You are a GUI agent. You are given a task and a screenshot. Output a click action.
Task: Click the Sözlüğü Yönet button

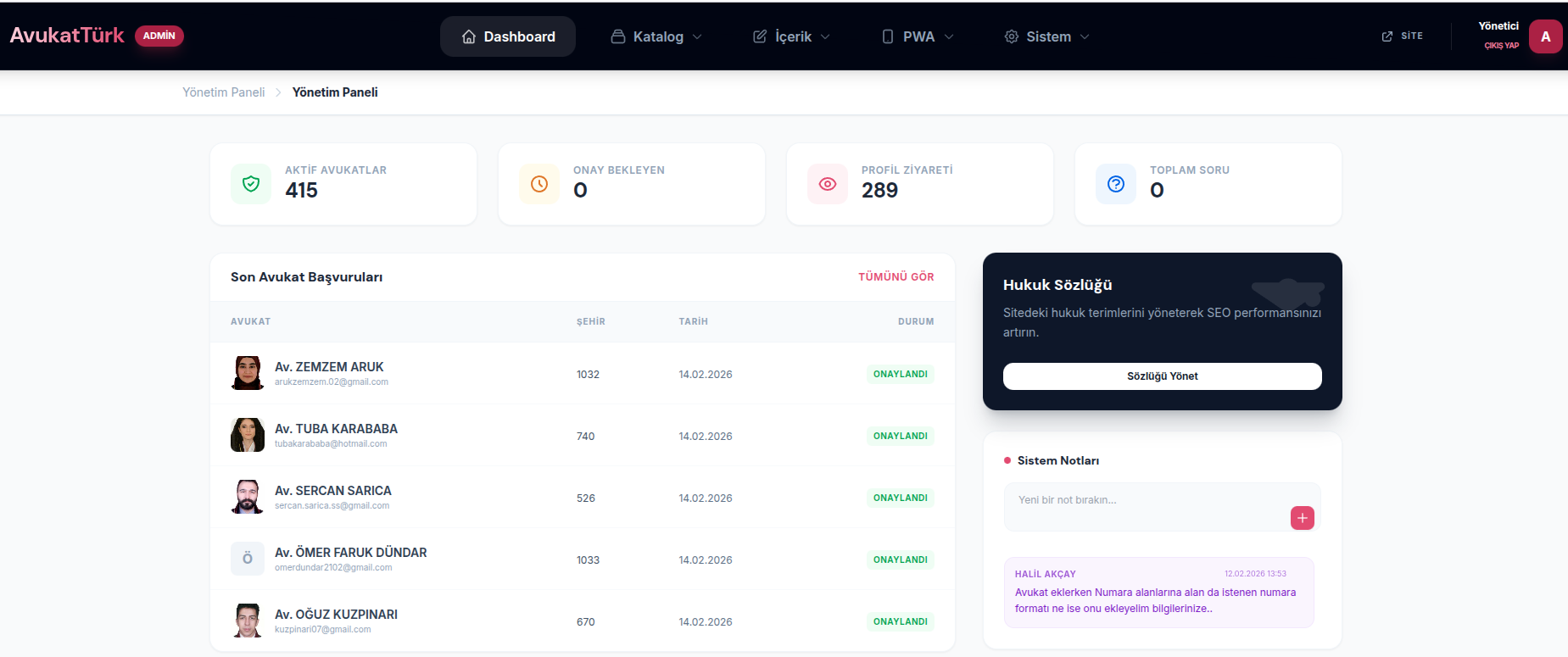click(1162, 376)
